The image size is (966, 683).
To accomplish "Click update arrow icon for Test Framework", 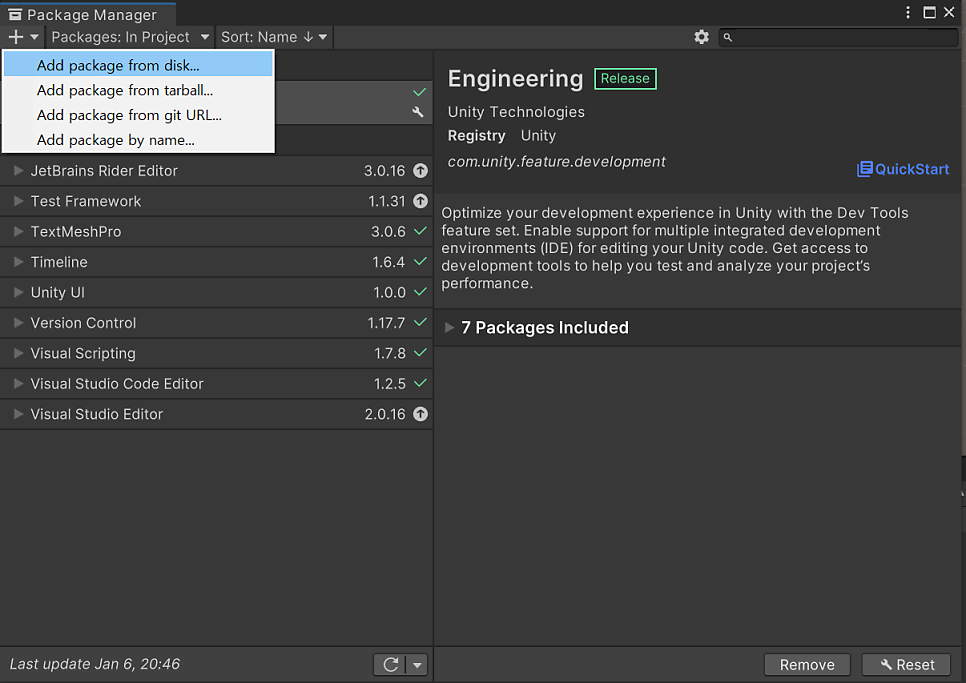I will [x=420, y=201].
